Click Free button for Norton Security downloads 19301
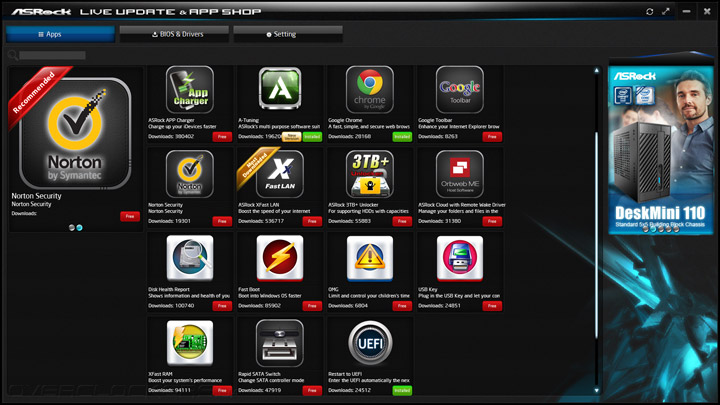720x405 pixels. click(x=222, y=221)
